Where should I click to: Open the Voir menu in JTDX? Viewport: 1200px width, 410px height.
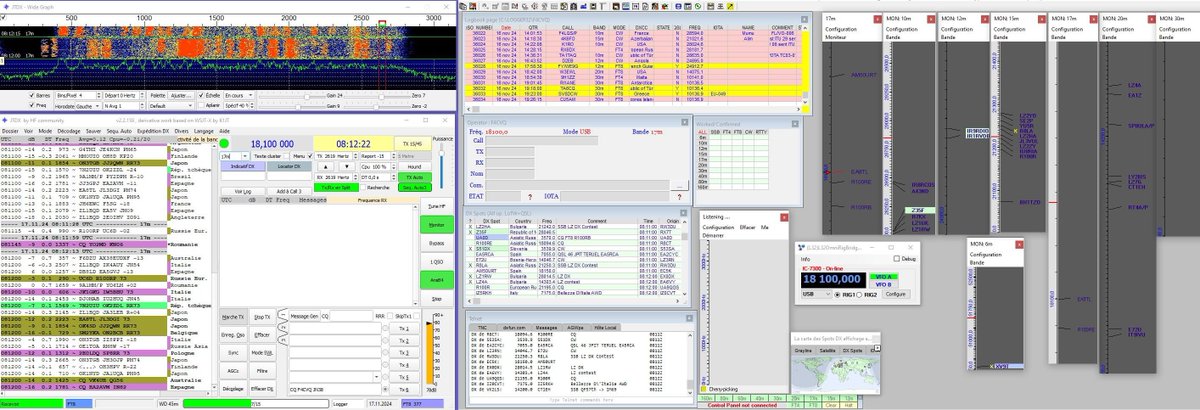(28, 131)
